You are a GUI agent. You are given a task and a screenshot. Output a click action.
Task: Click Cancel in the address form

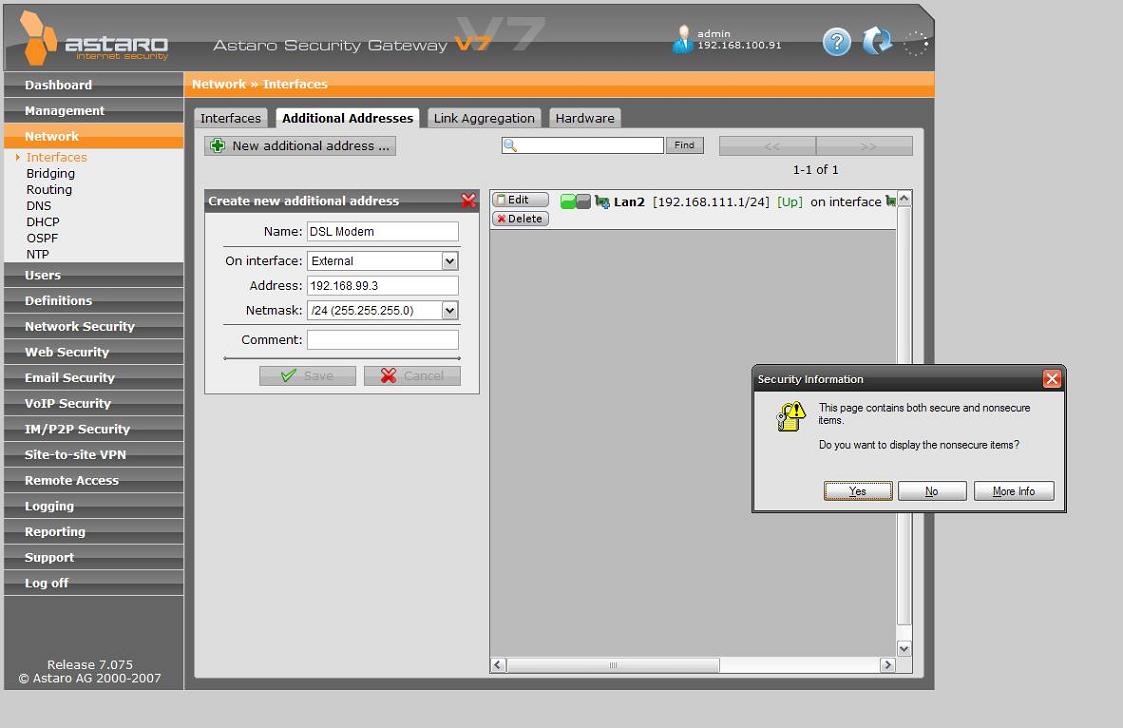(x=412, y=375)
